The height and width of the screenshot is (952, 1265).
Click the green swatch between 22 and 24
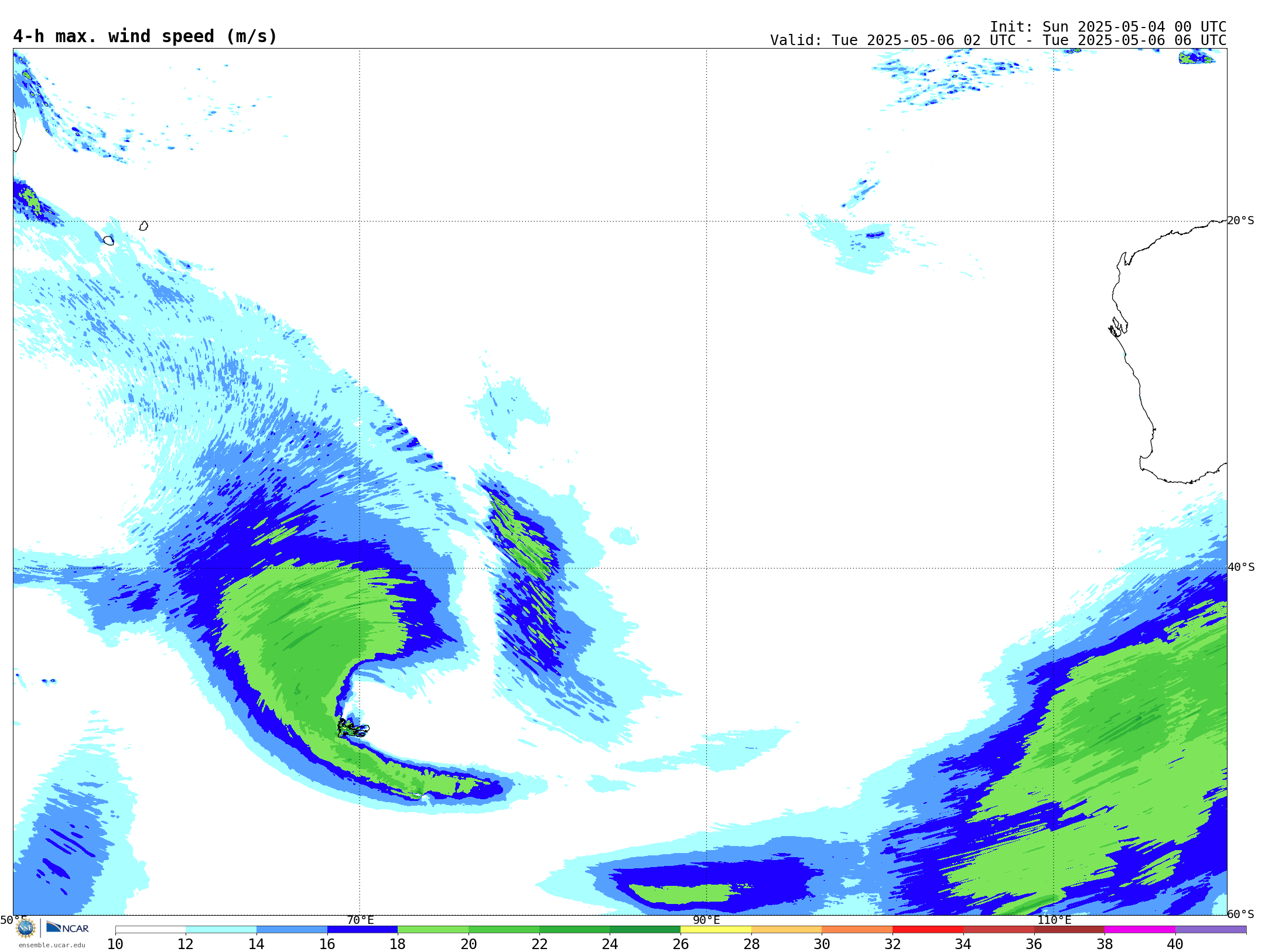coord(575,929)
